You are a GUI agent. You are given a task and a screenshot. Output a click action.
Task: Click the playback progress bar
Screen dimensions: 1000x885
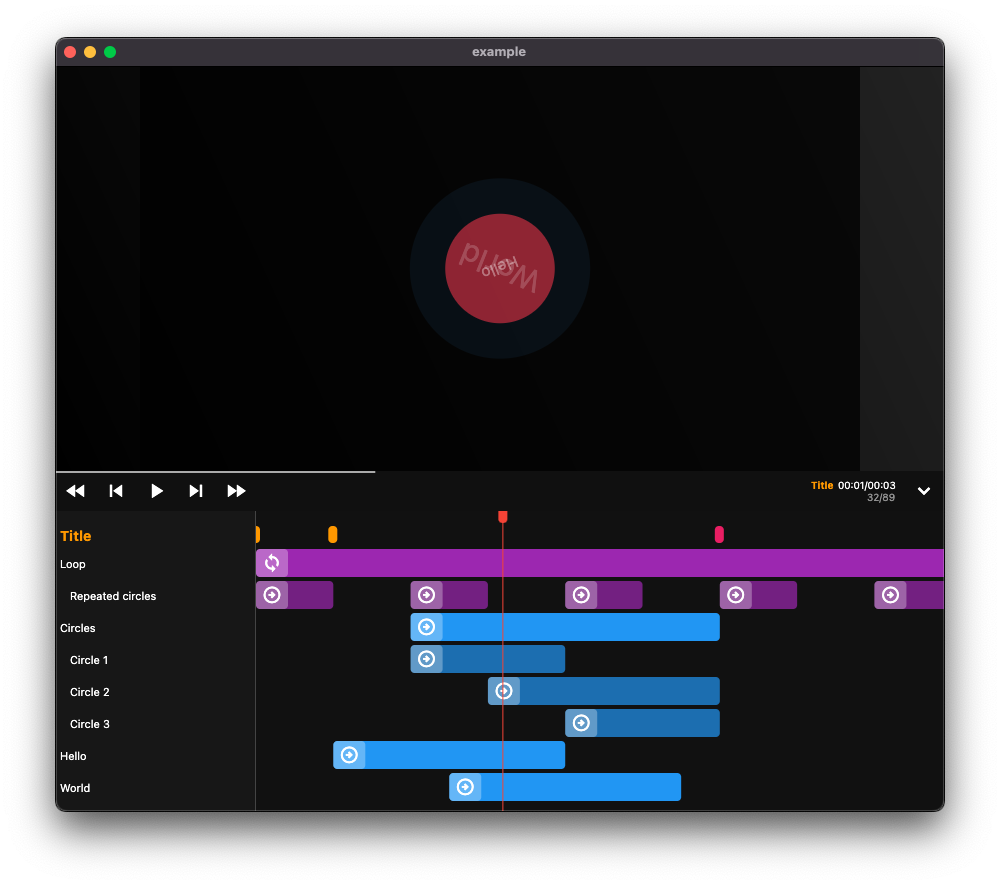point(500,472)
